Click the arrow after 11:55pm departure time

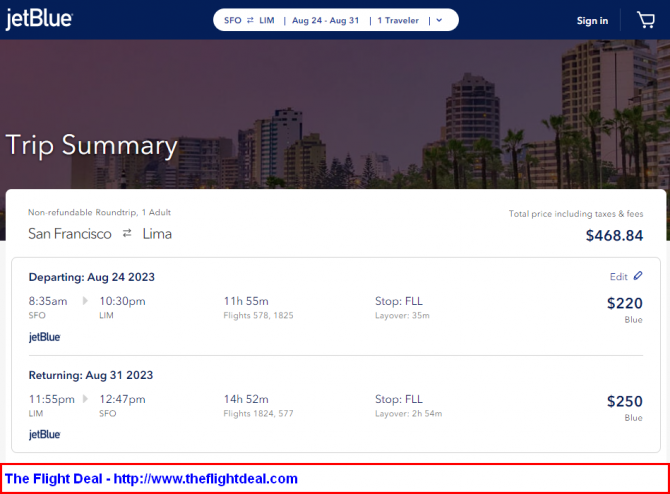pyautogui.click(x=85, y=399)
